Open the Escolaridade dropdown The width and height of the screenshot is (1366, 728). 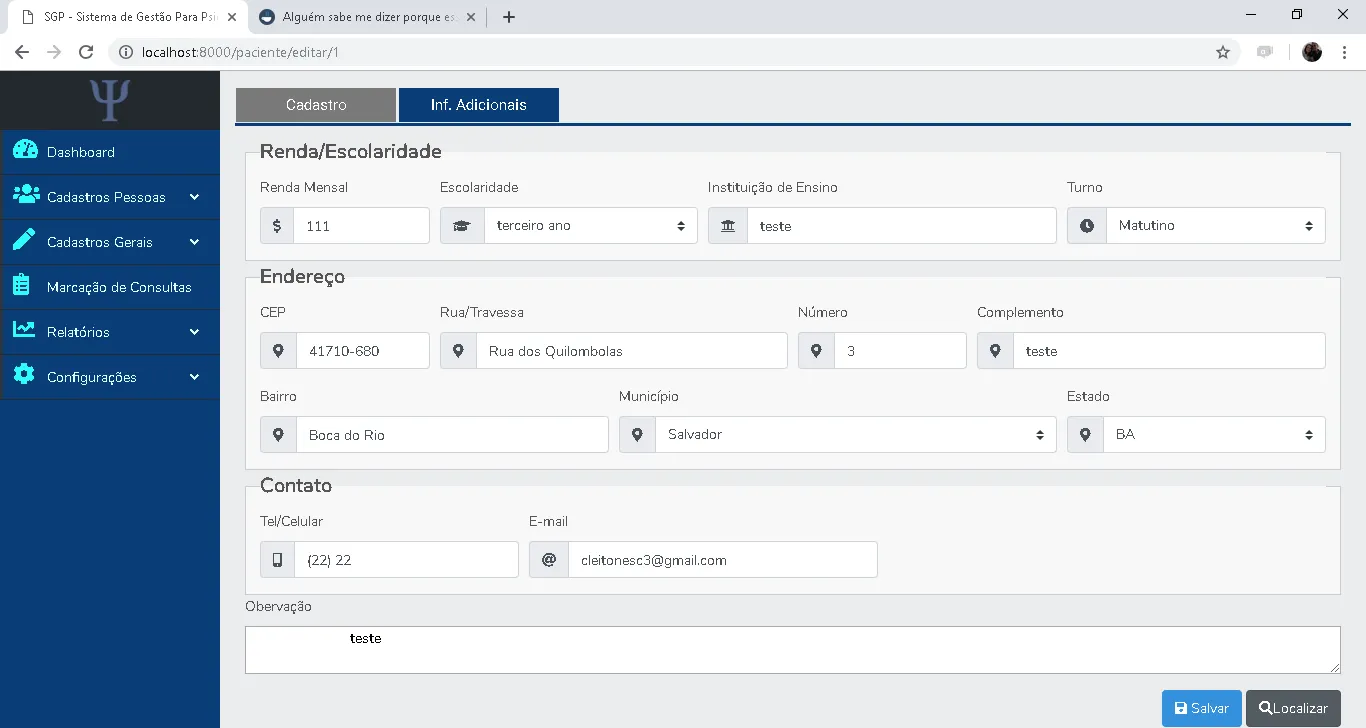(590, 226)
